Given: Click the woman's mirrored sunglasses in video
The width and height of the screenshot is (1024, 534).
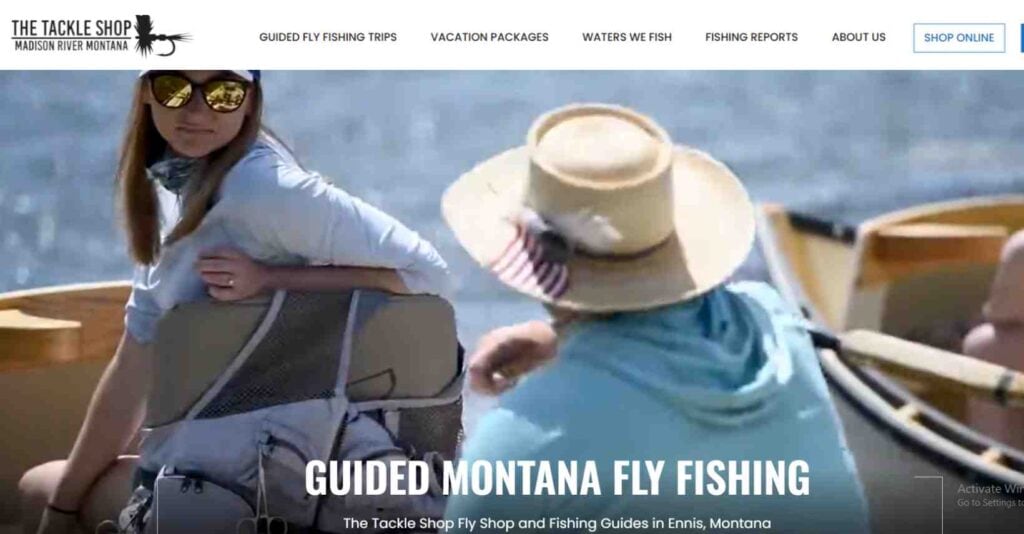Looking at the screenshot, I should coord(200,91).
